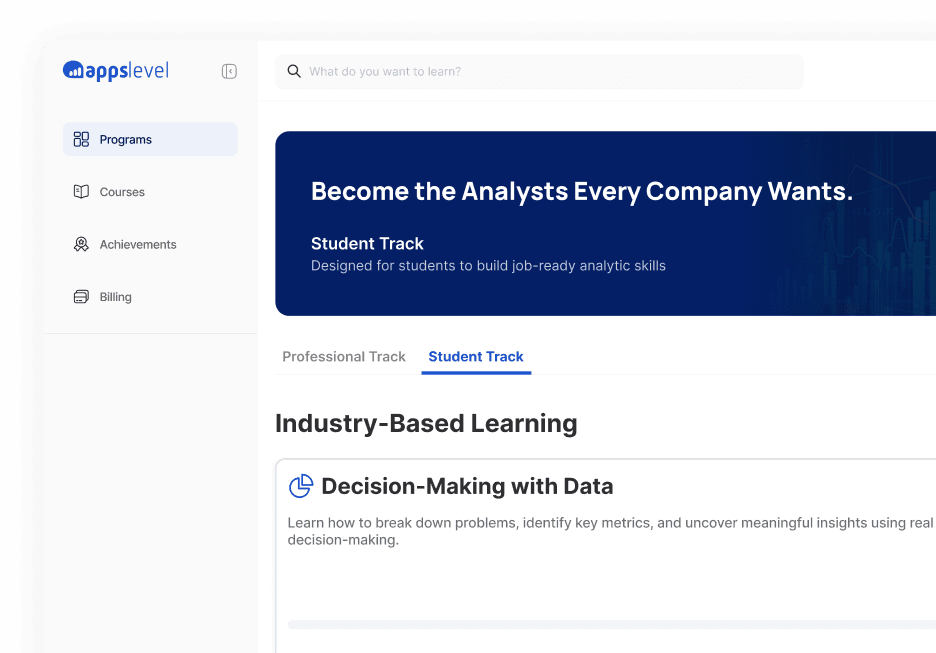Click the Billing card icon
The width and height of the screenshot is (936, 653).
[82, 297]
